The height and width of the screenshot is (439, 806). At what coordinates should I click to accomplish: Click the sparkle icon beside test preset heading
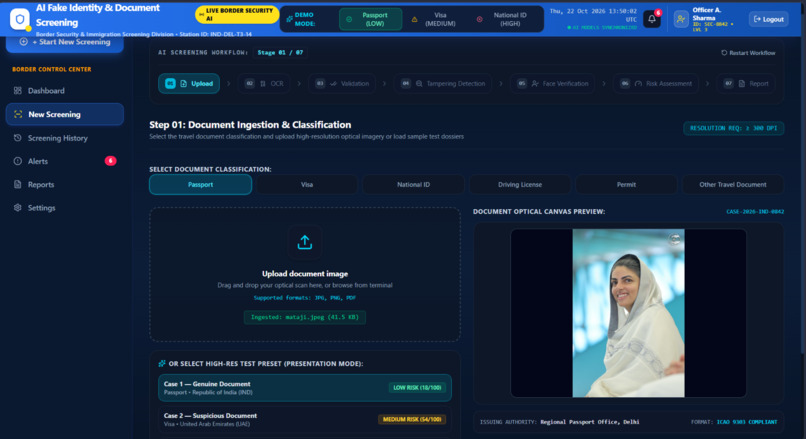[162, 363]
